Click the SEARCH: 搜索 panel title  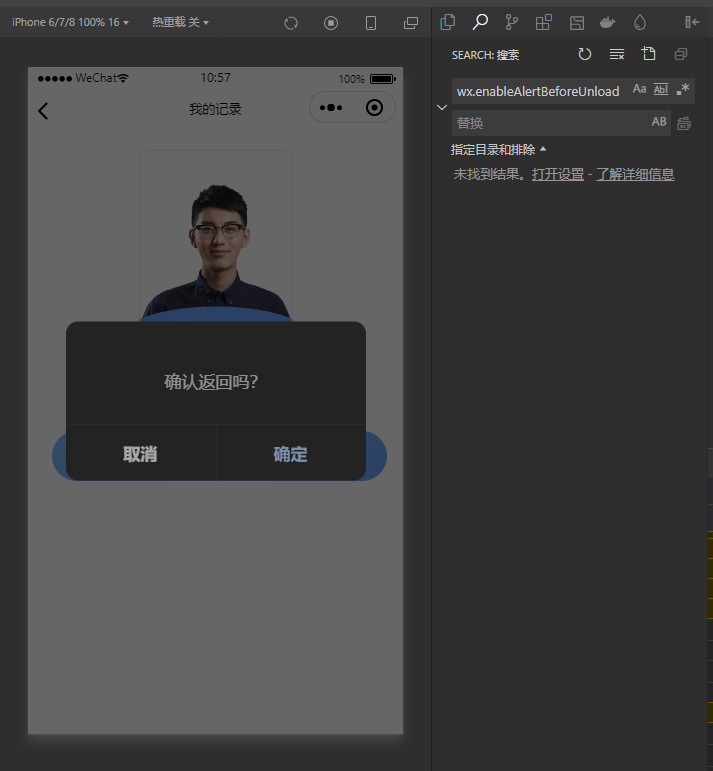pyautogui.click(x=485, y=55)
